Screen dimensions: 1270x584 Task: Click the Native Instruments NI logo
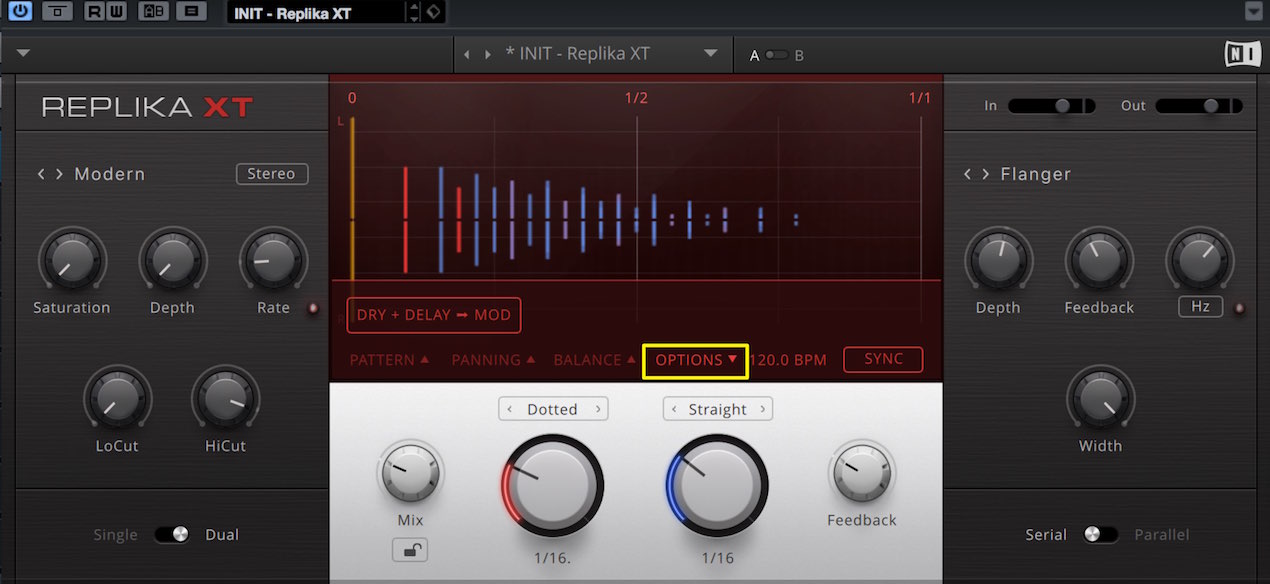[1243, 54]
